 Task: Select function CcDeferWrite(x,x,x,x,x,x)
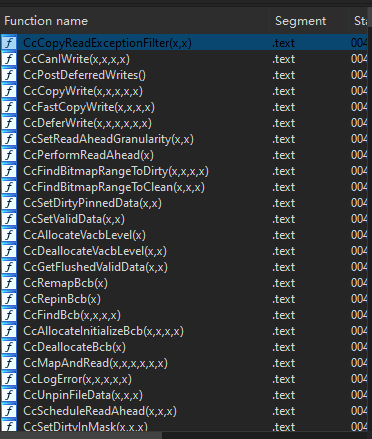point(87,123)
